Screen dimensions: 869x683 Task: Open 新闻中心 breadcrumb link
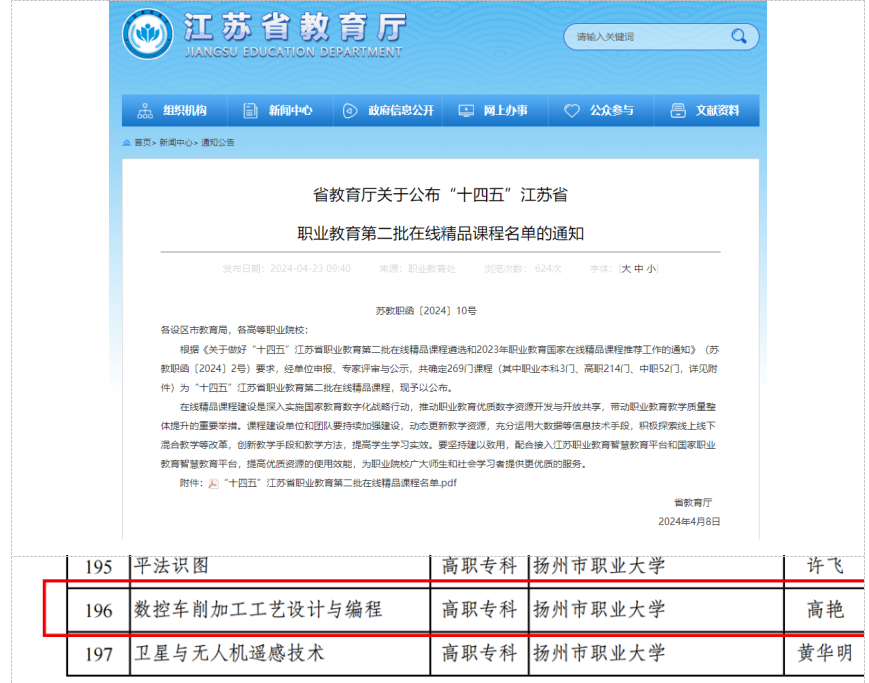pos(177,143)
